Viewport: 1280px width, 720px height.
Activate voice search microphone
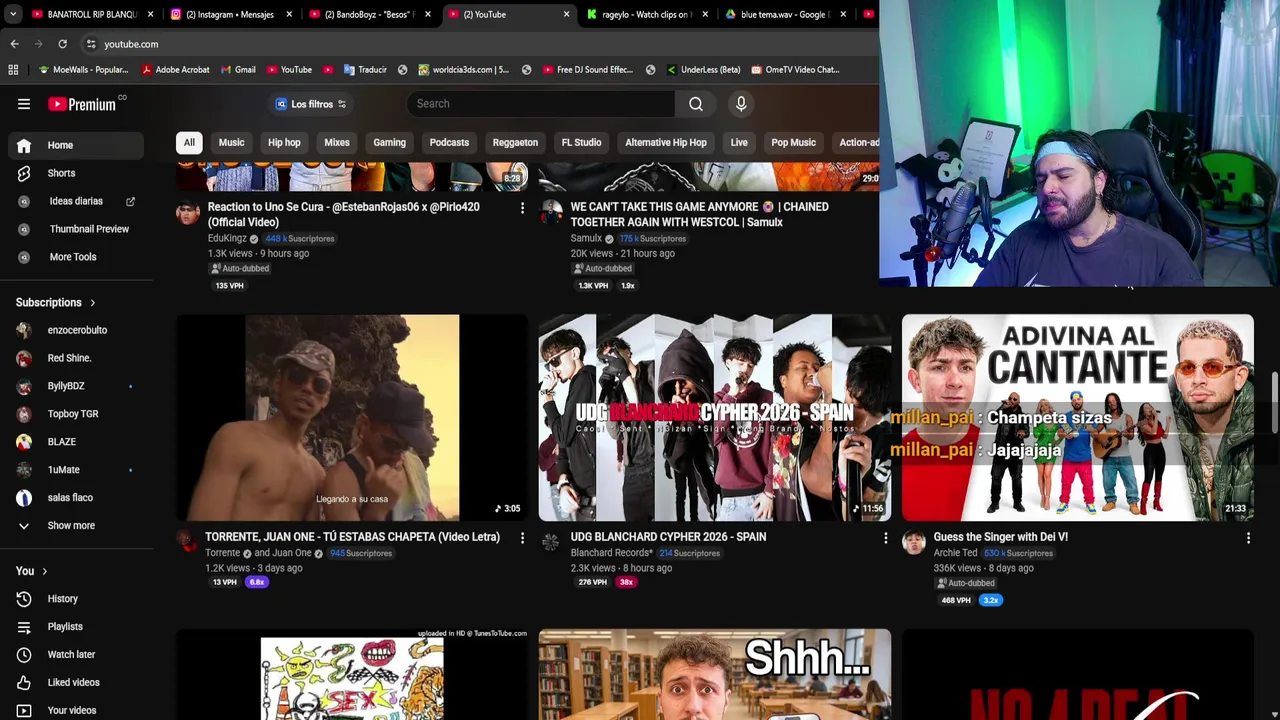(x=741, y=104)
